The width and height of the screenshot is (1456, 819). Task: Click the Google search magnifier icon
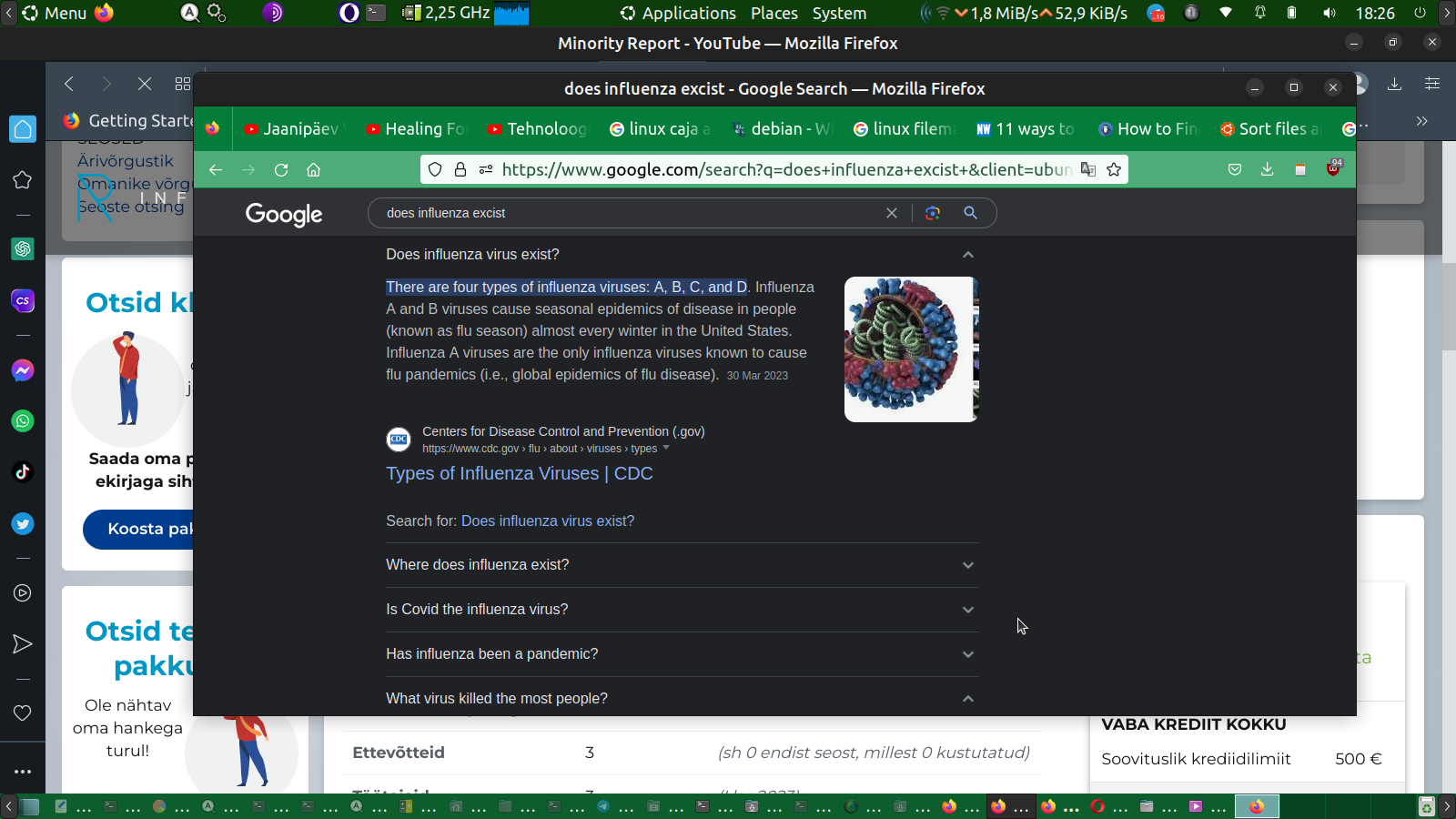970,213
